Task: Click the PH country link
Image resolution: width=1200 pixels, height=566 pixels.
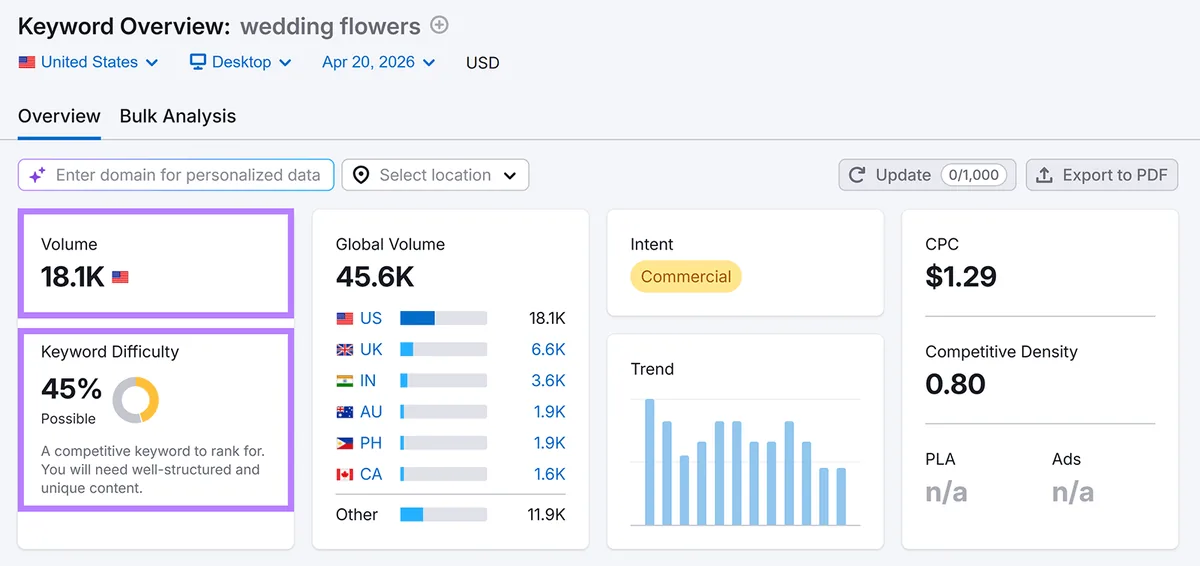Action: (371, 442)
